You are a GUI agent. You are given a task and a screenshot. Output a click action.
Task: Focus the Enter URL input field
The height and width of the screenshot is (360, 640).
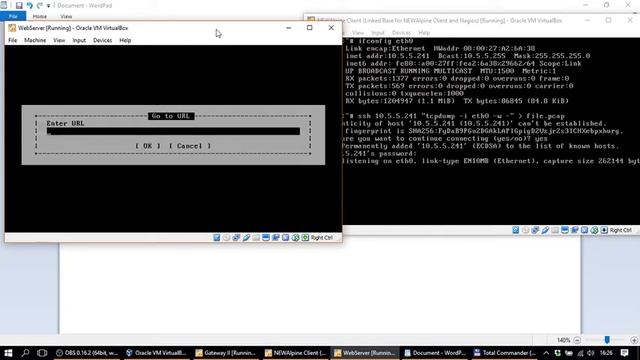tap(173, 131)
